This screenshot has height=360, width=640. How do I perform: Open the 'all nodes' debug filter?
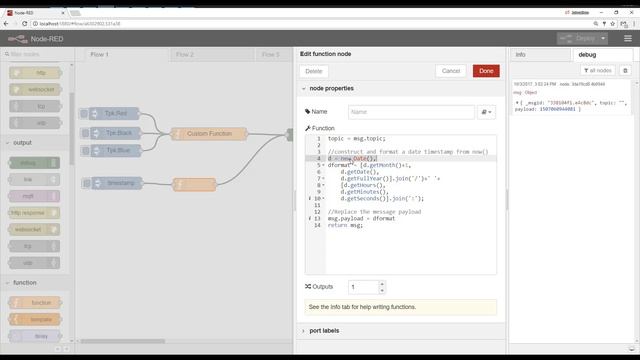coord(598,71)
